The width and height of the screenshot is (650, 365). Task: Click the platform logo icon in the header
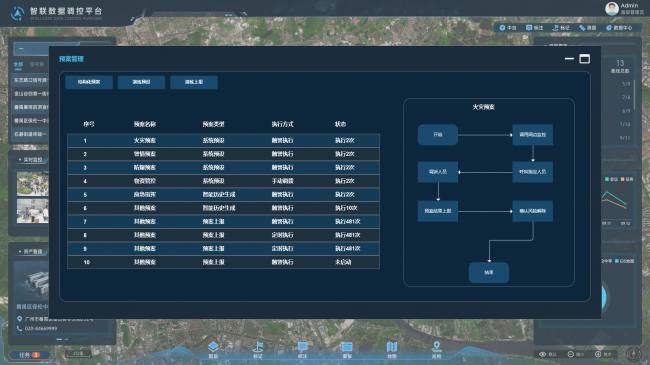click(17, 13)
